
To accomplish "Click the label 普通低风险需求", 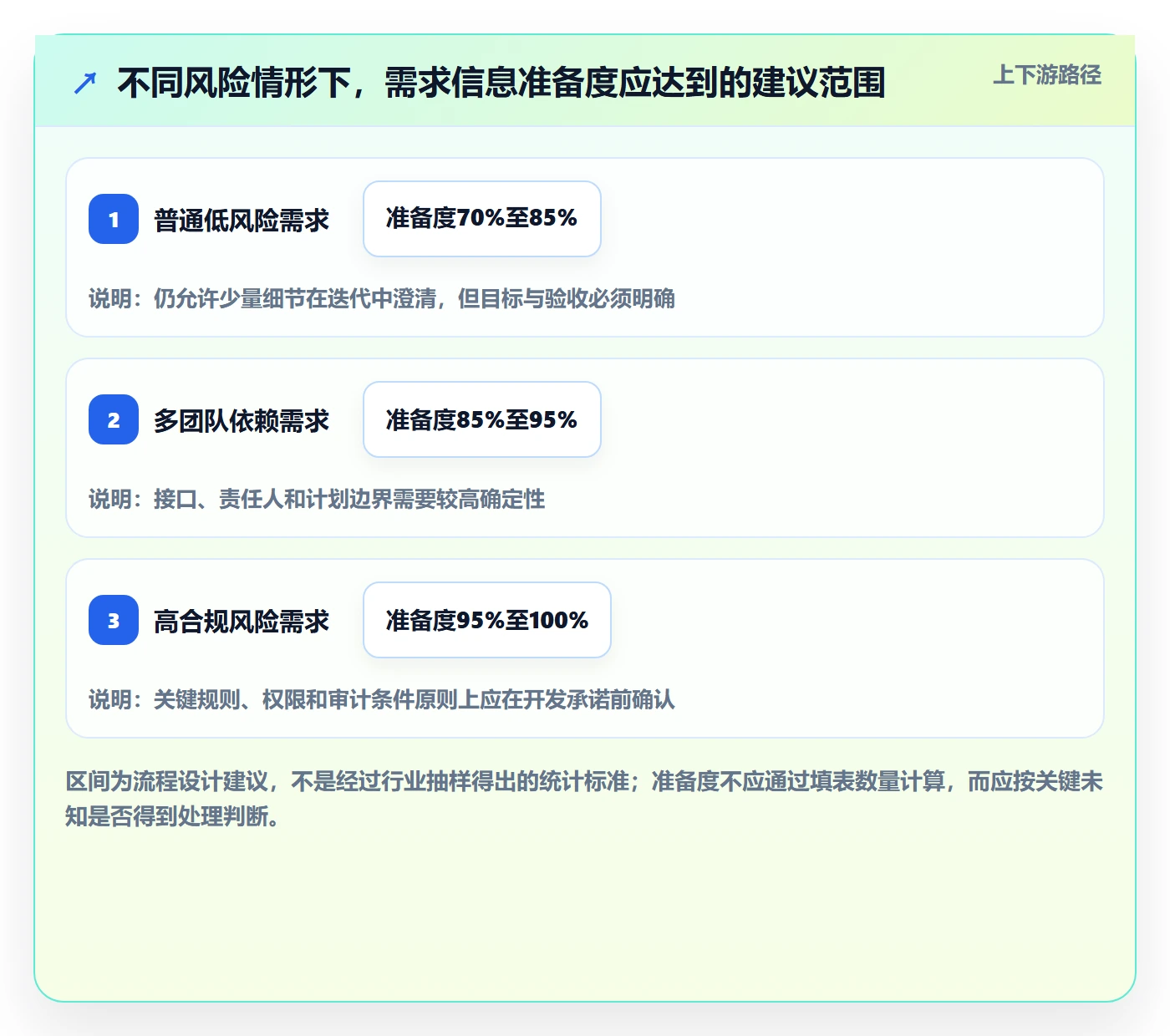I will [242, 220].
